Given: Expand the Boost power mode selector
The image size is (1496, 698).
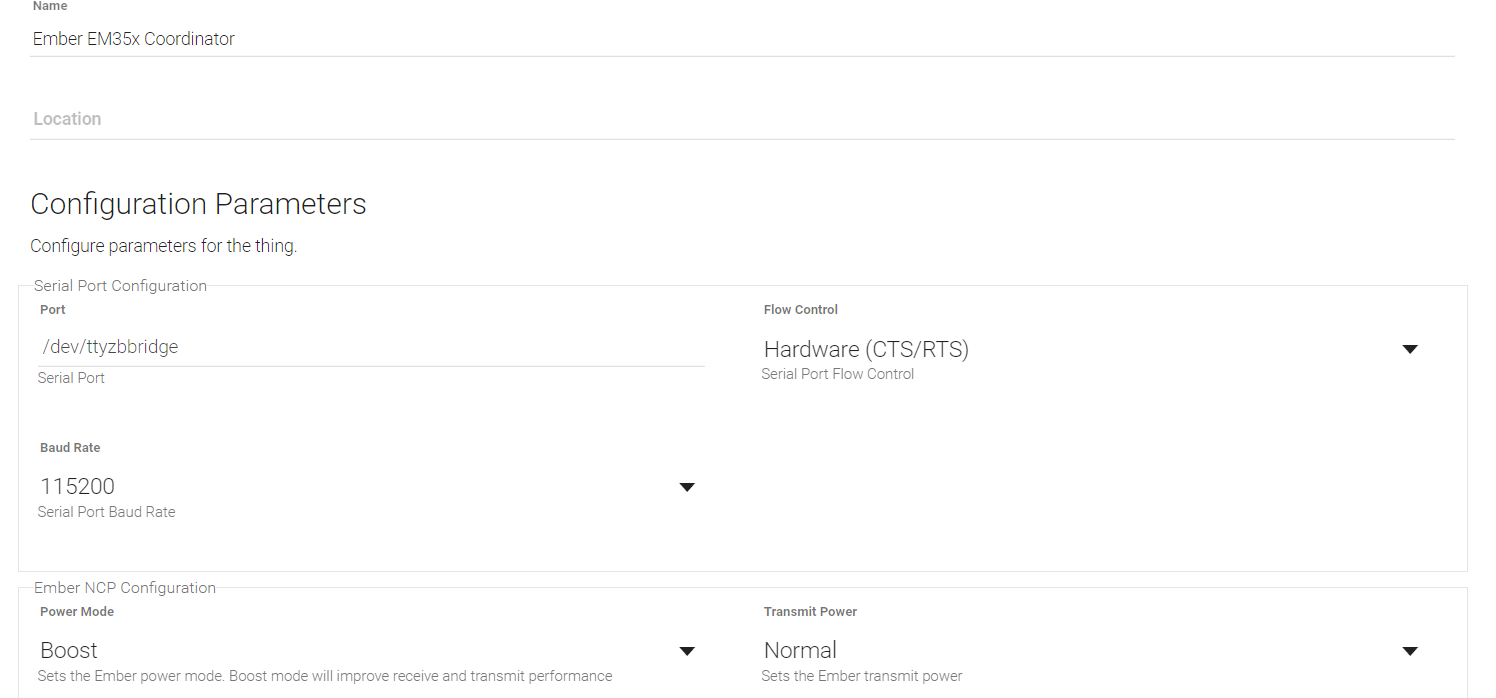Looking at the screenshot, I should pyautogui.click(x=69, y=651).
